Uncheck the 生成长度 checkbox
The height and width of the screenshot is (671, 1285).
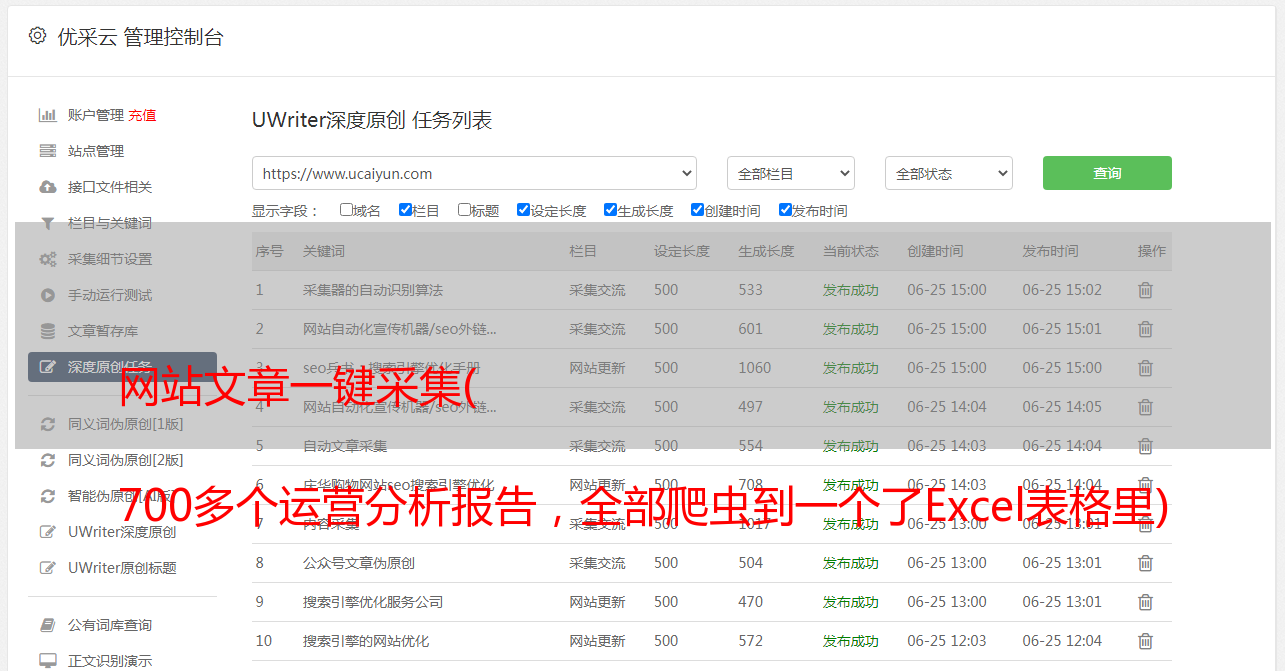click(610, 210)
